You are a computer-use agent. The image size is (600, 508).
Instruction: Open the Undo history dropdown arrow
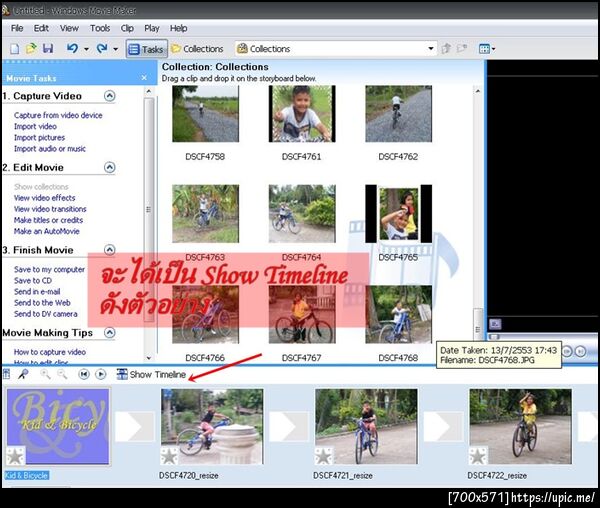[x=86, y=49]
